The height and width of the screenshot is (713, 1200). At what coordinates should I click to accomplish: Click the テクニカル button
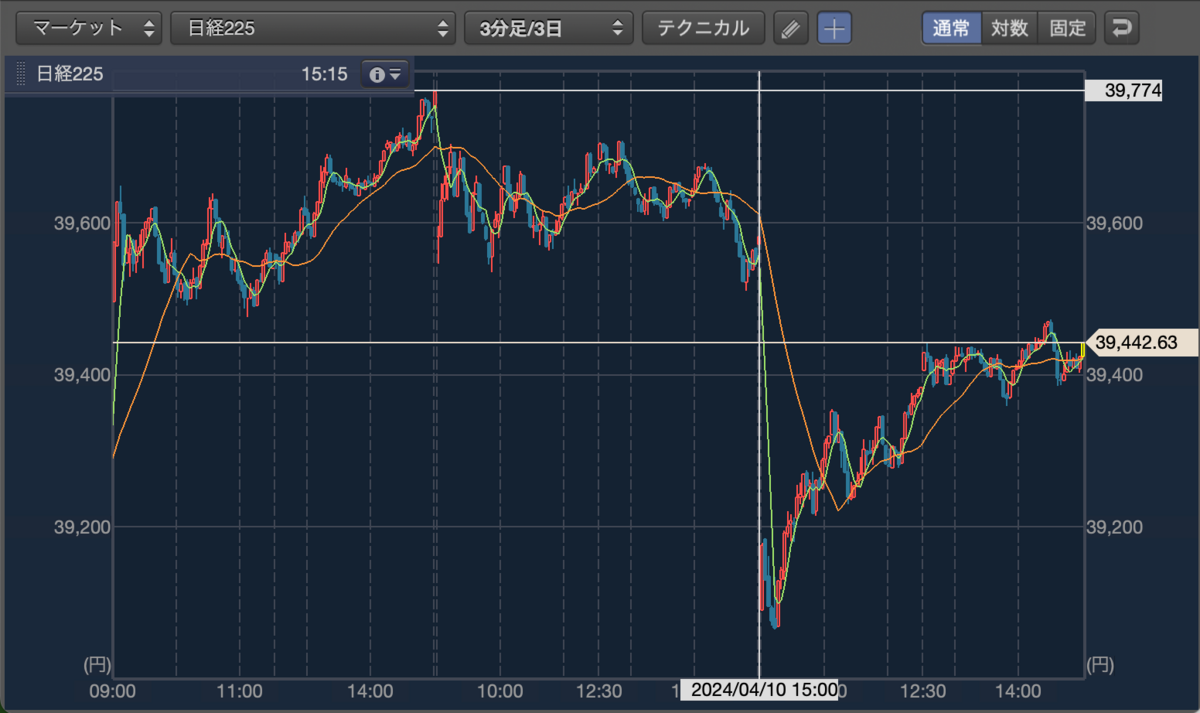click(x=703, y=28)
